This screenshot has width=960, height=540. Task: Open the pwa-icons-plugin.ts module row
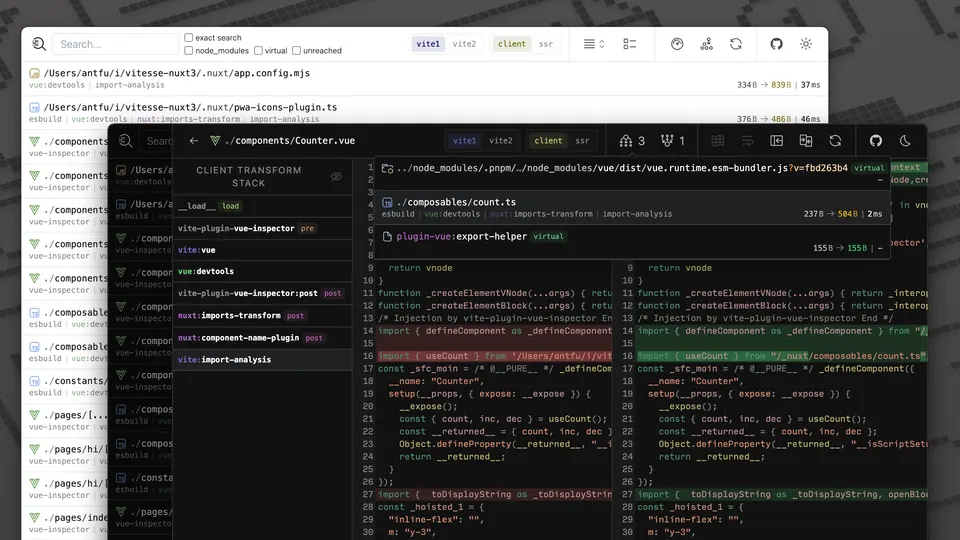424,113
